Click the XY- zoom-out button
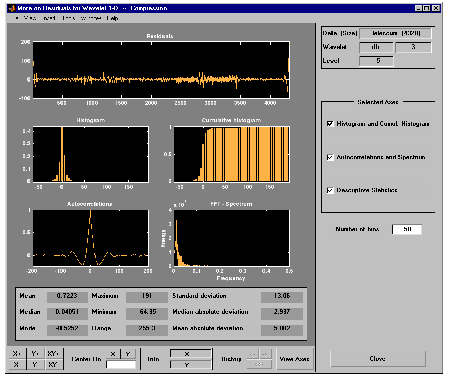Screen dimensions: 449x376 coord(53,364)
